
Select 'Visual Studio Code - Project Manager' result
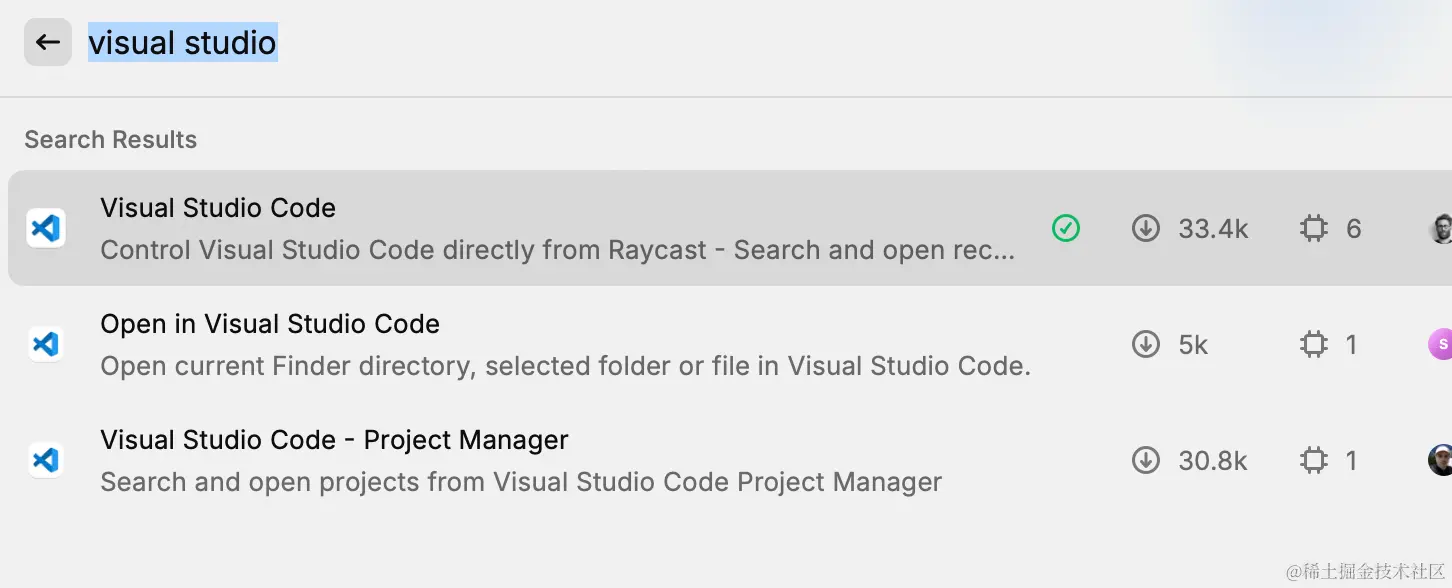334,440
